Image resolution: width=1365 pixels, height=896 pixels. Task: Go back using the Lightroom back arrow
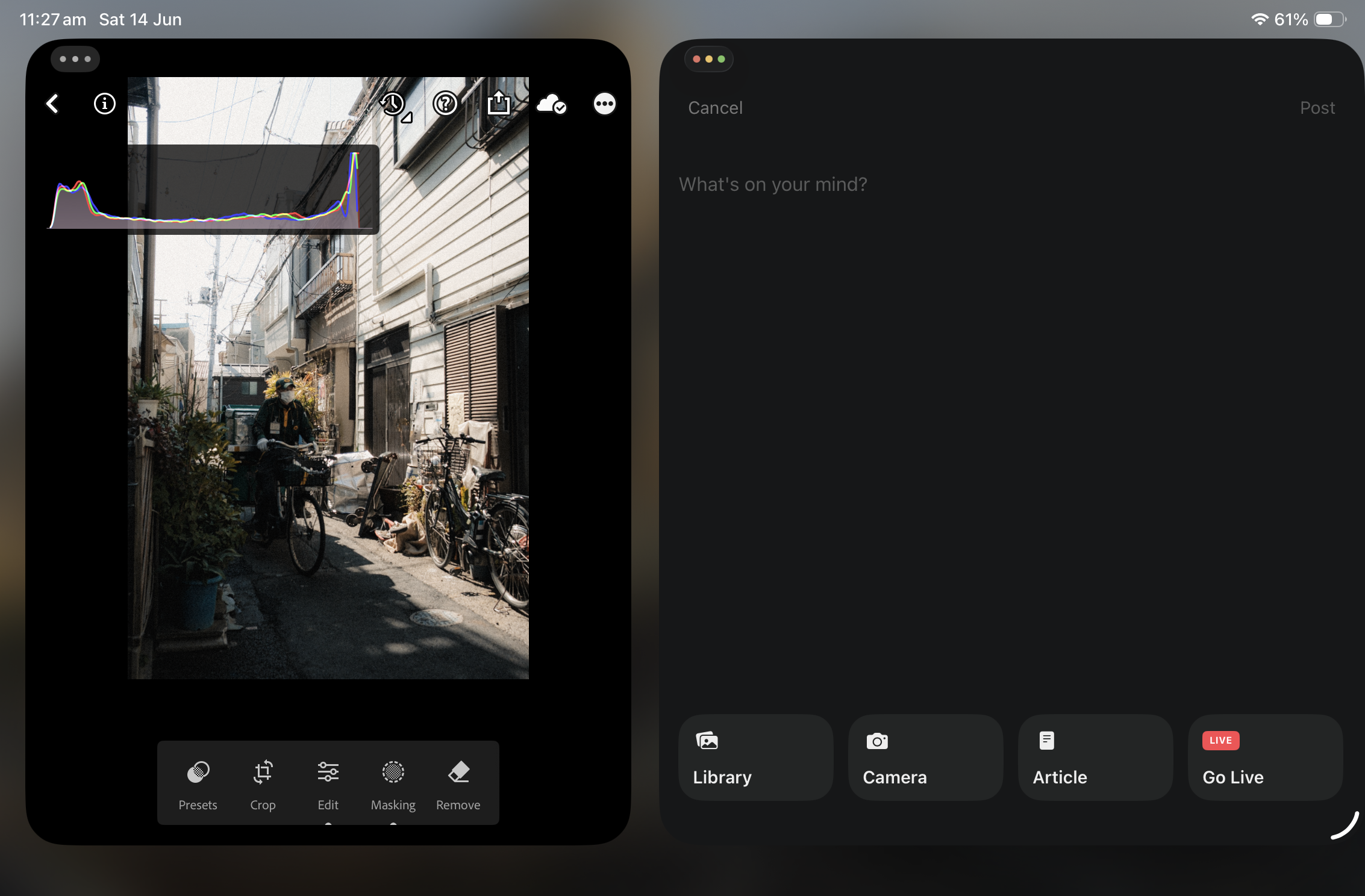click(52, 104)
